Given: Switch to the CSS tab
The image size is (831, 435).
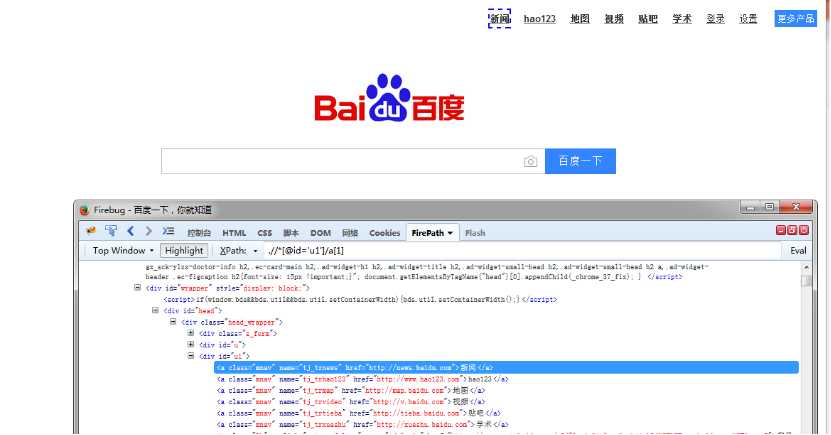Looking at the screenshot, I should [x=264, y=233].
